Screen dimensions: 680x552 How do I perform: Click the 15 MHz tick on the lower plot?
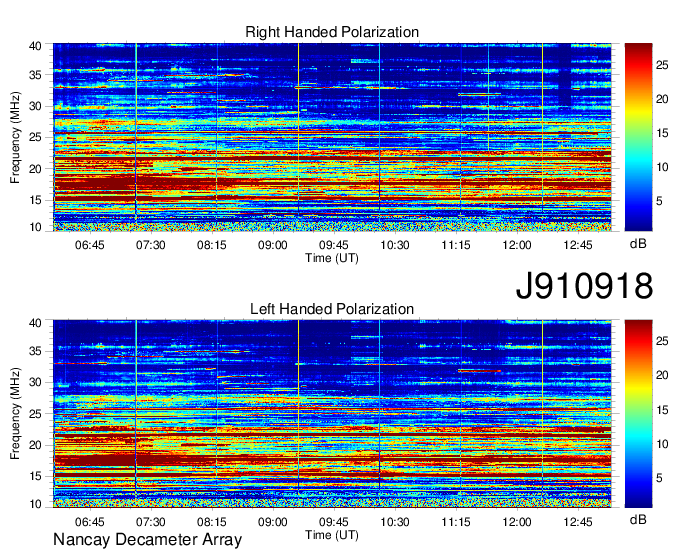tap(35, 477)
